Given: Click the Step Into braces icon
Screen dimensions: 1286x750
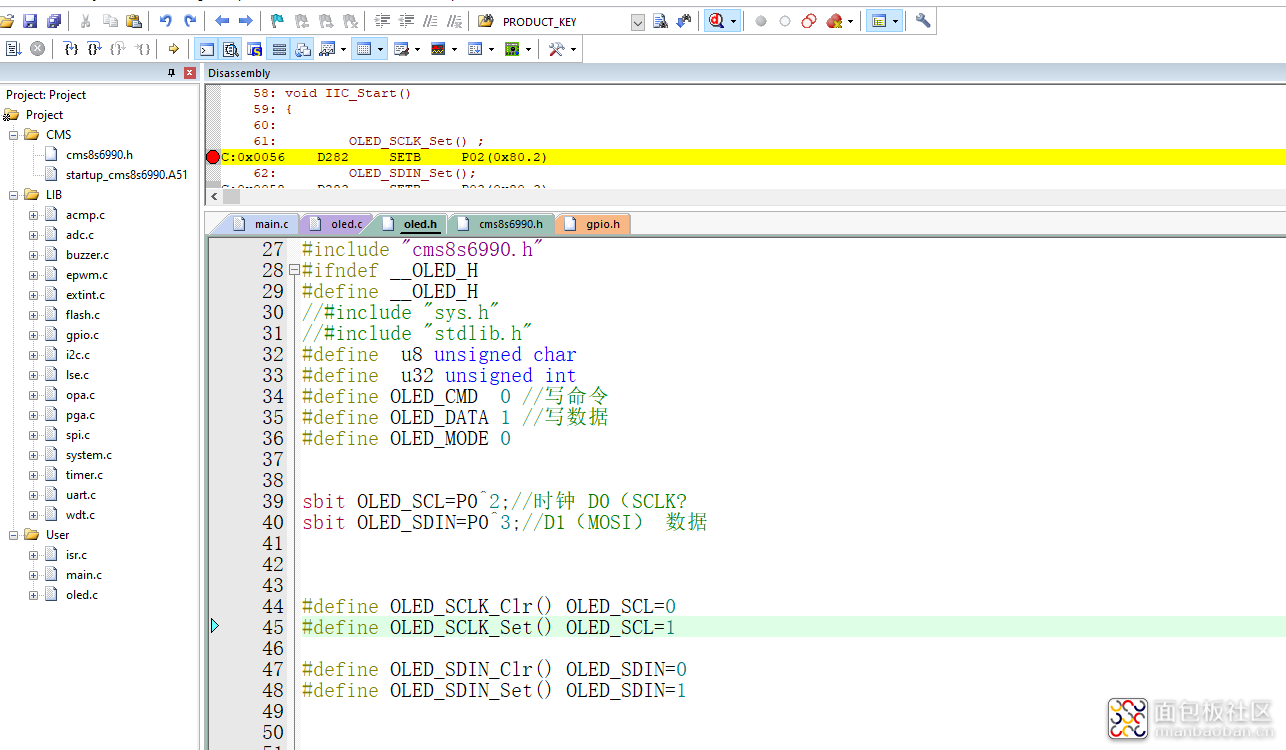Looking at the screenshot, I should click(71, 48).
